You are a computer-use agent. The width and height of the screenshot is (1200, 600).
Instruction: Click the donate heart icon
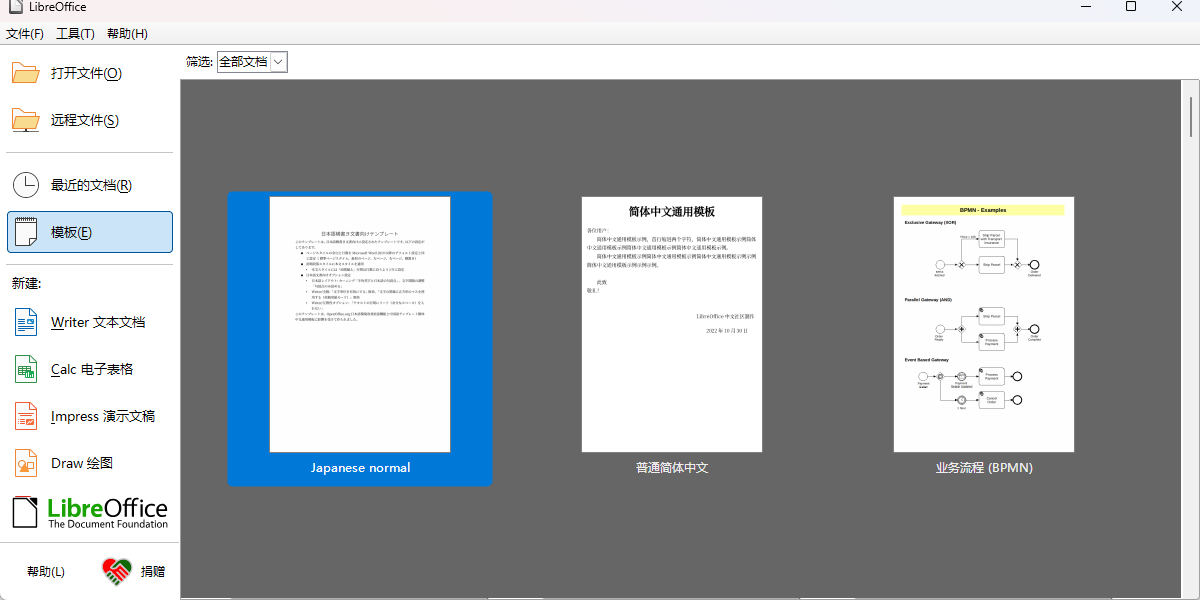point(115,571)
